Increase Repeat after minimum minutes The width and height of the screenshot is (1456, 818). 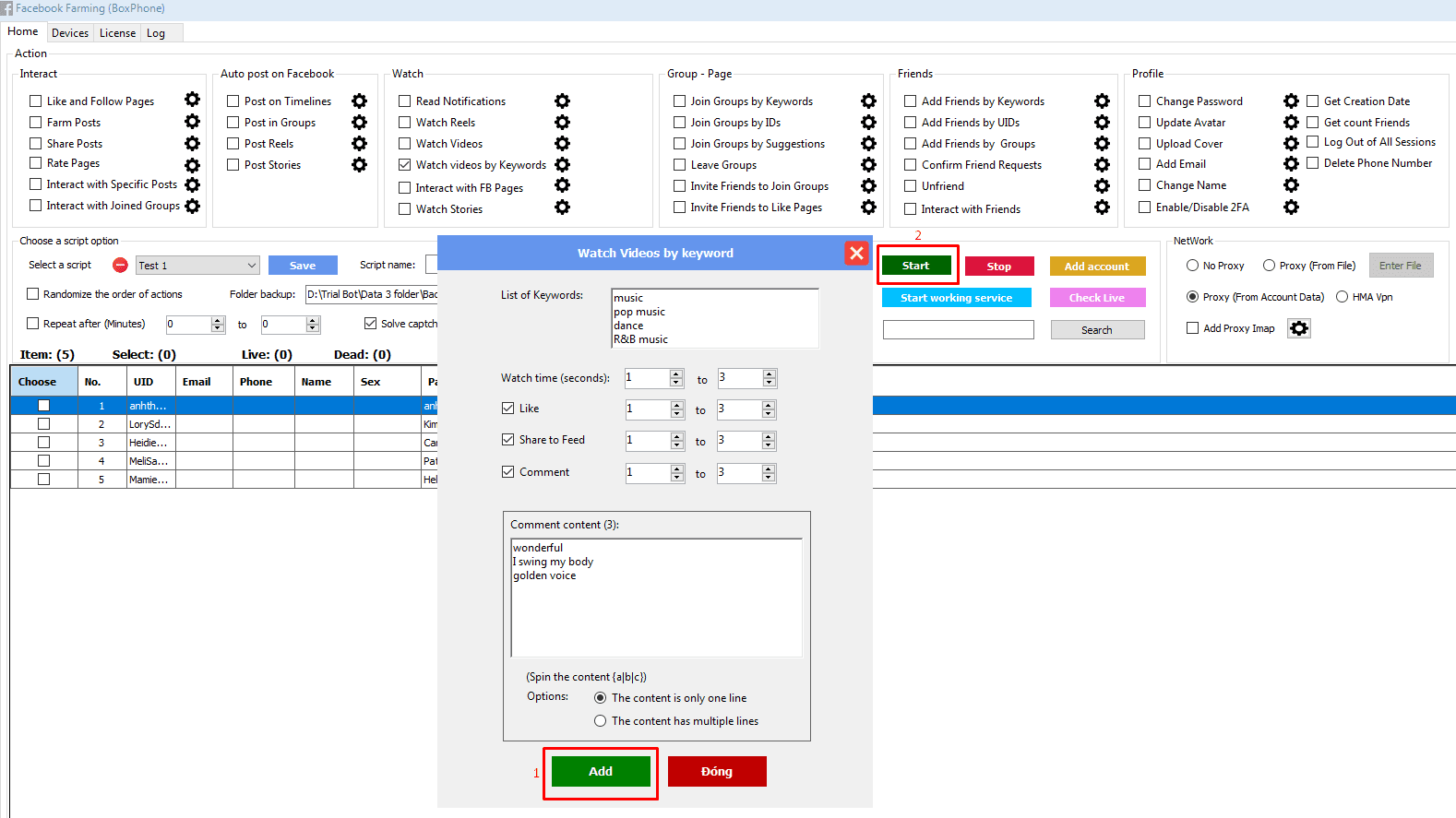pyautogui.click(x=218, y=320)
